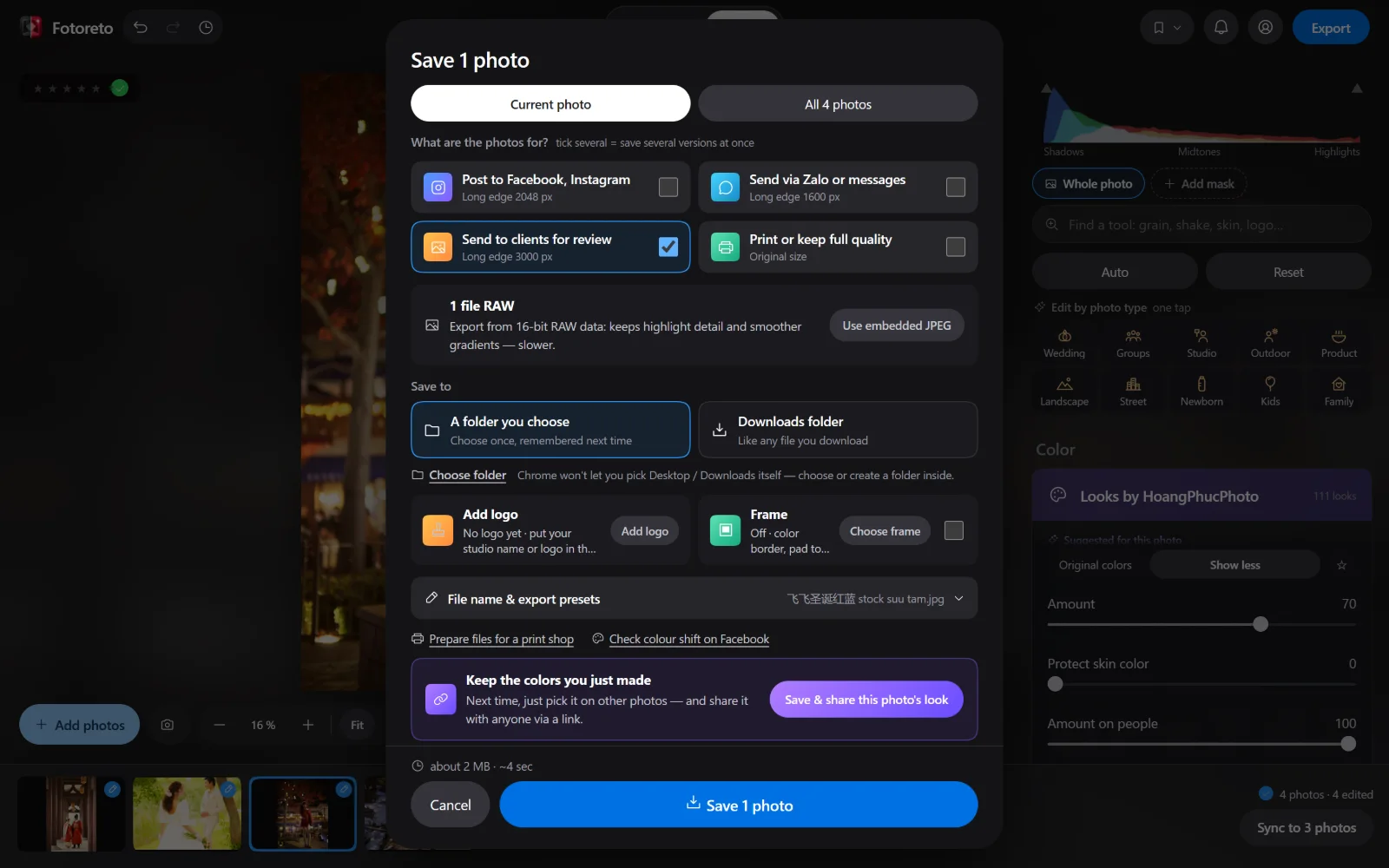Image resolution: width=1389 pixels, height=868 pixels.
Task: Switch to the All 4 photos tab
Action: pos(838,104)
